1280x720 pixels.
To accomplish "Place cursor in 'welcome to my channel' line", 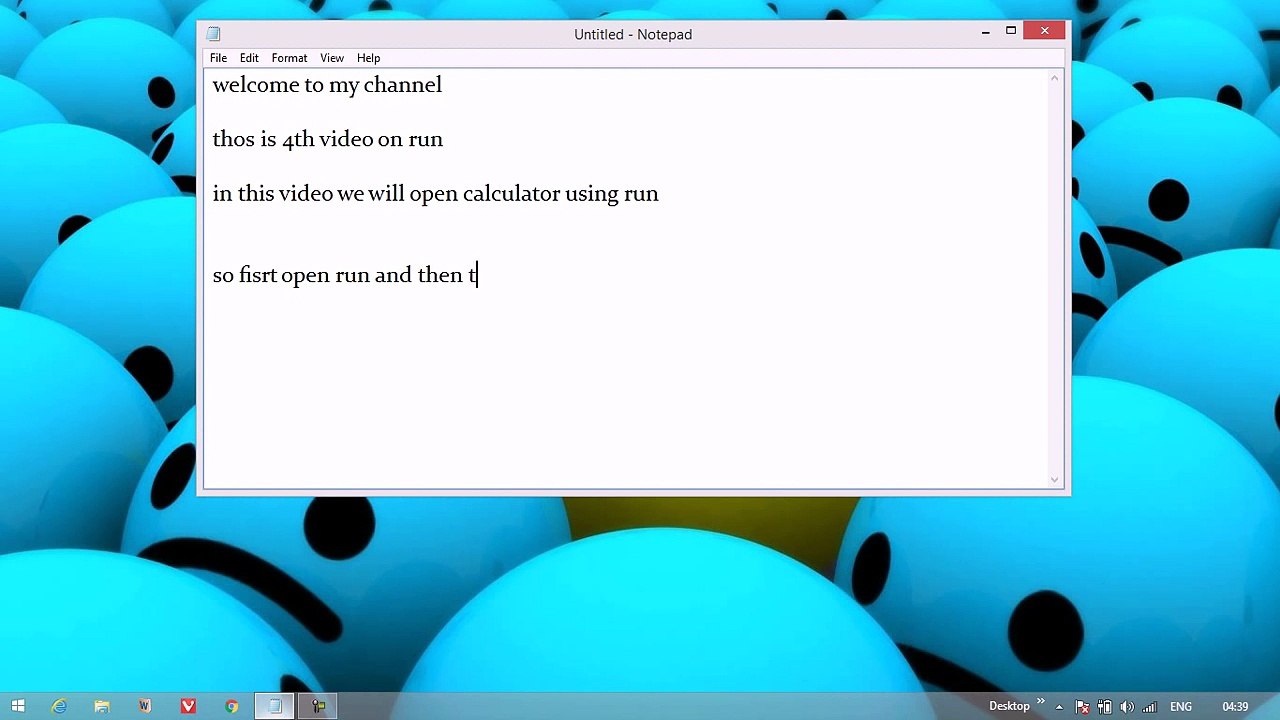I will (x=327, y=85).
